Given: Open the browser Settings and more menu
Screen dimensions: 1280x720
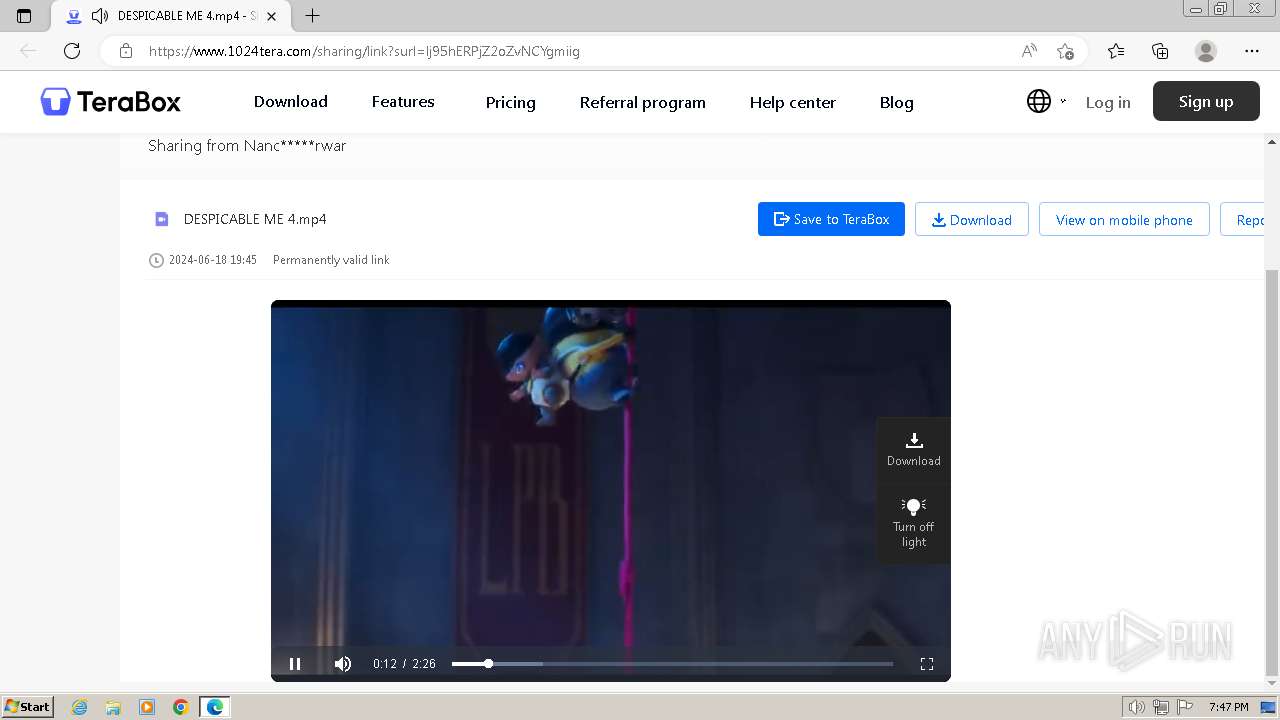Looking at the screenshot, I should pyautogui.click(x=1252, y=51).
